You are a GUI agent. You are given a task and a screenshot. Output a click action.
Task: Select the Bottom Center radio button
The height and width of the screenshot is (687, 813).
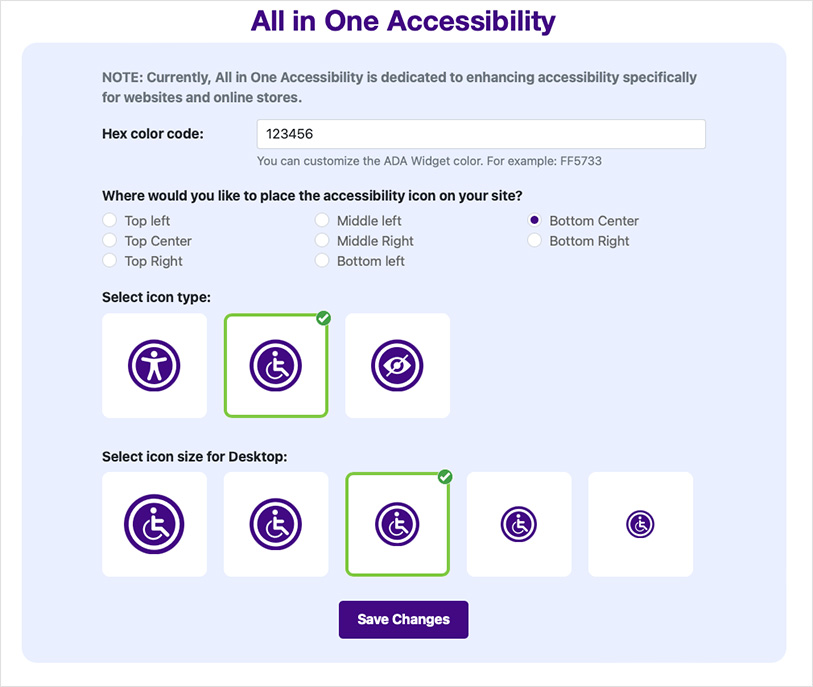coord(535,220)
